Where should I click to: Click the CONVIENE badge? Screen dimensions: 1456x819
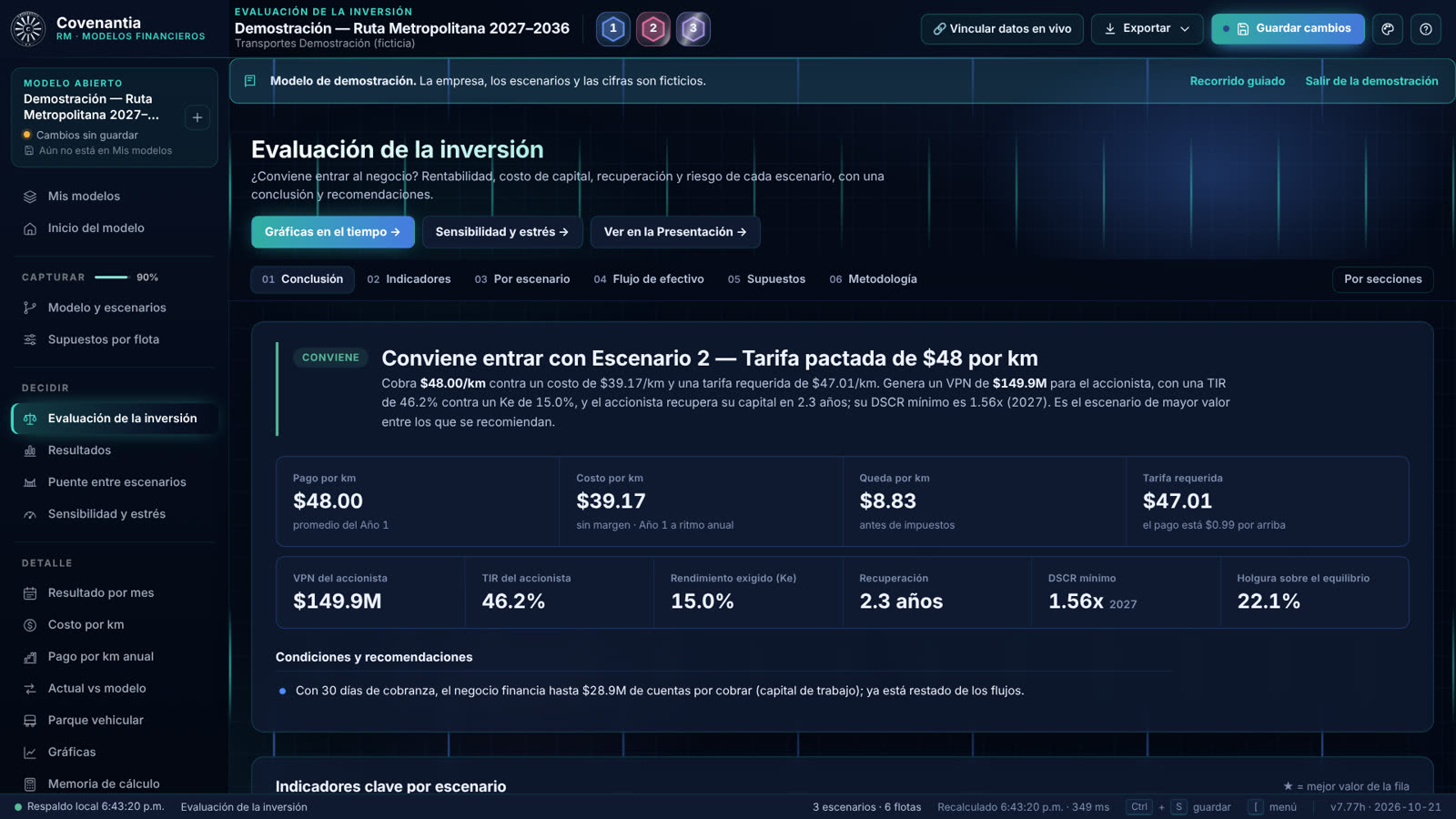click(330, 358)
